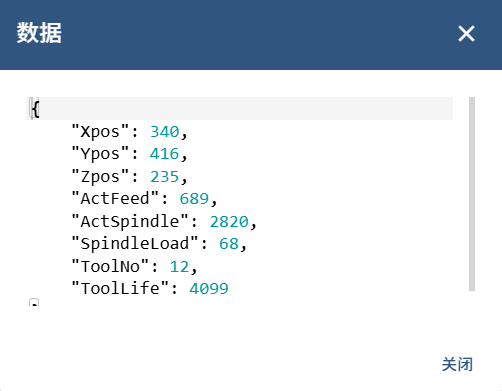Click the ActSpindle value 2820
502x391 pixels.
tap(229, 222)
